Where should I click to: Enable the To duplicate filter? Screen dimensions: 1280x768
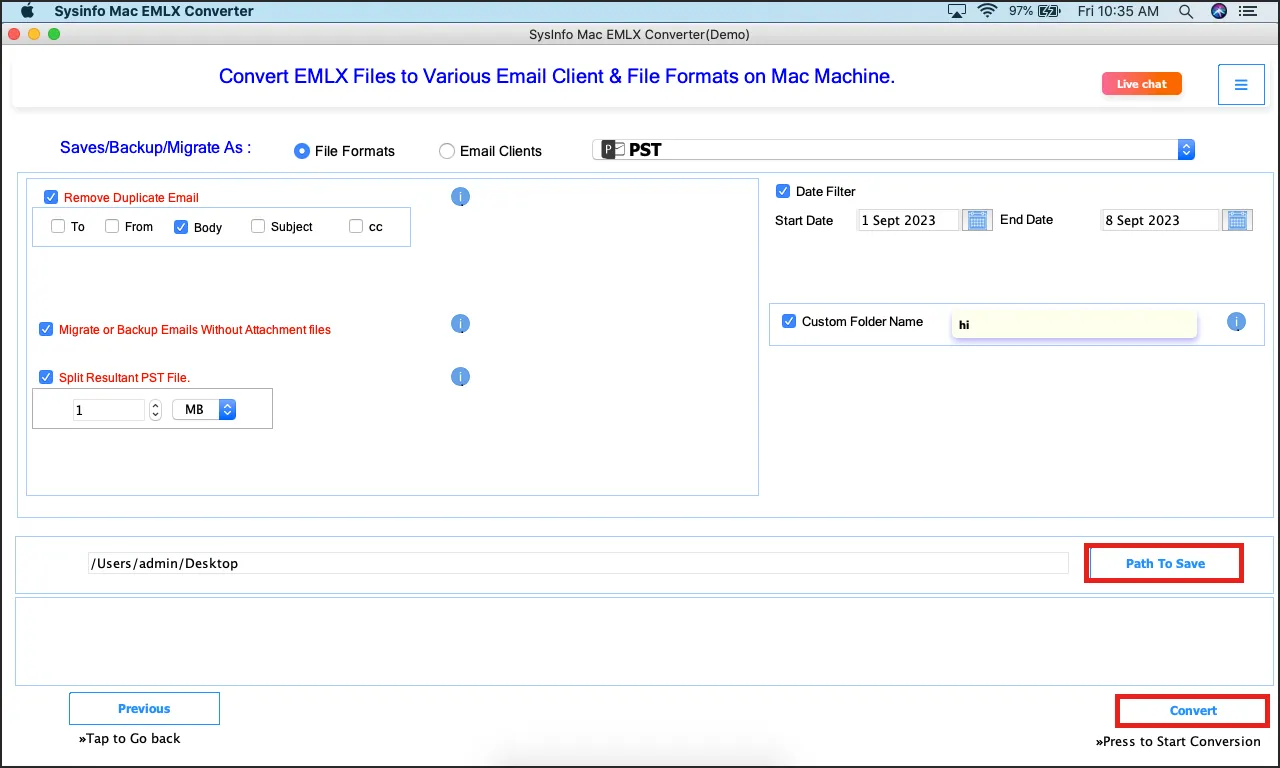(x=58, y=226)
